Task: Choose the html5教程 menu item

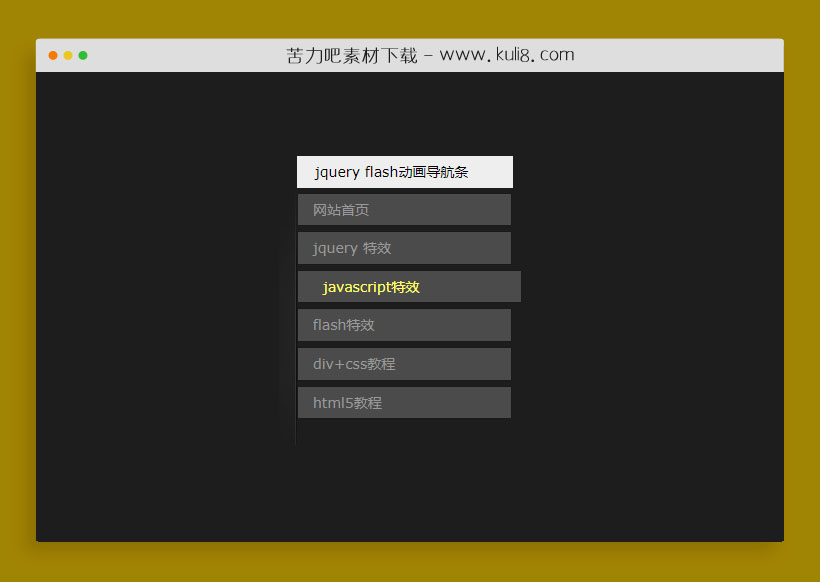Action: pyautogui.click(x=404, y=403)
